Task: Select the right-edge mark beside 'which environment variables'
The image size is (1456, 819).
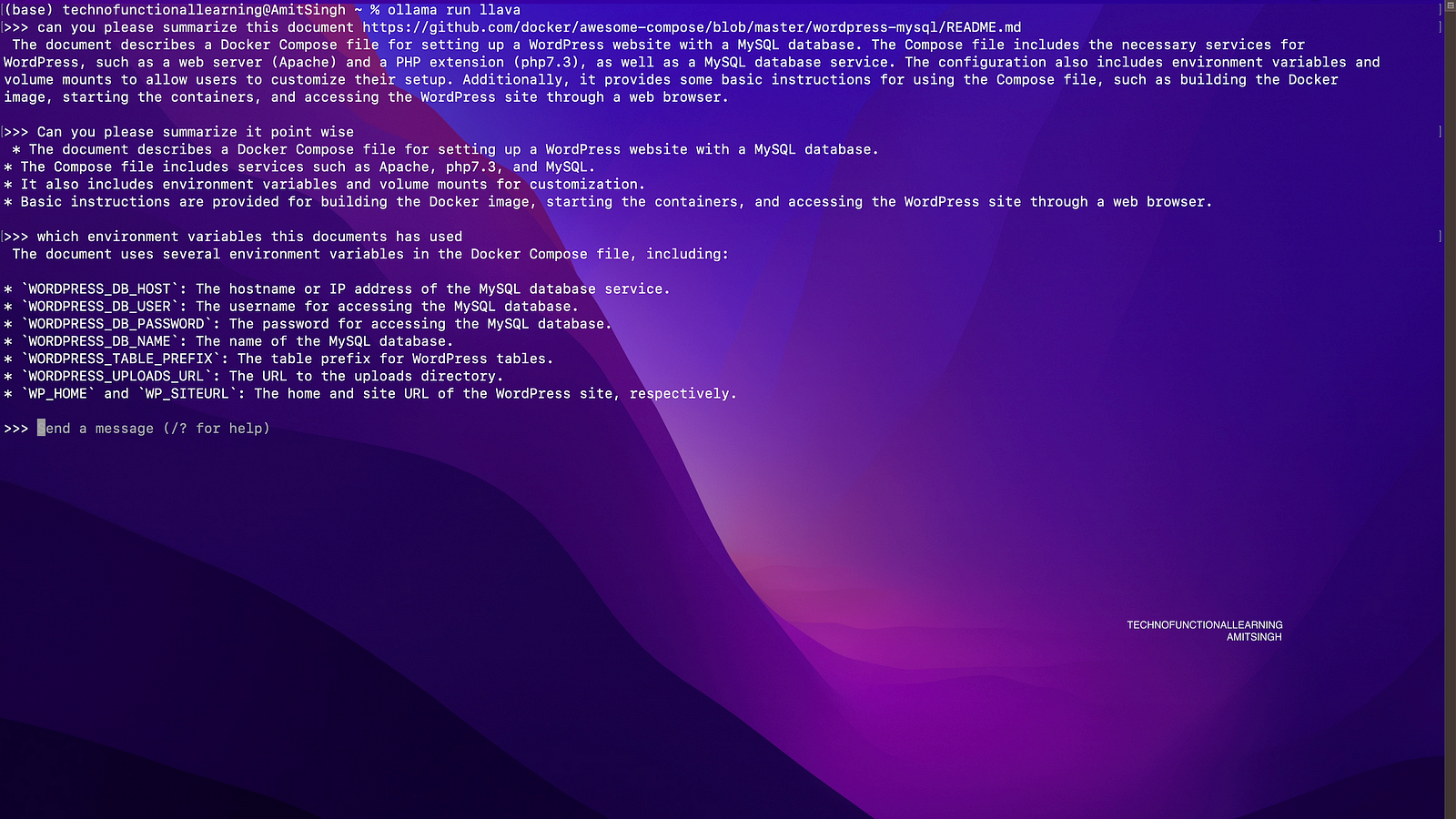Action: 1440,237
